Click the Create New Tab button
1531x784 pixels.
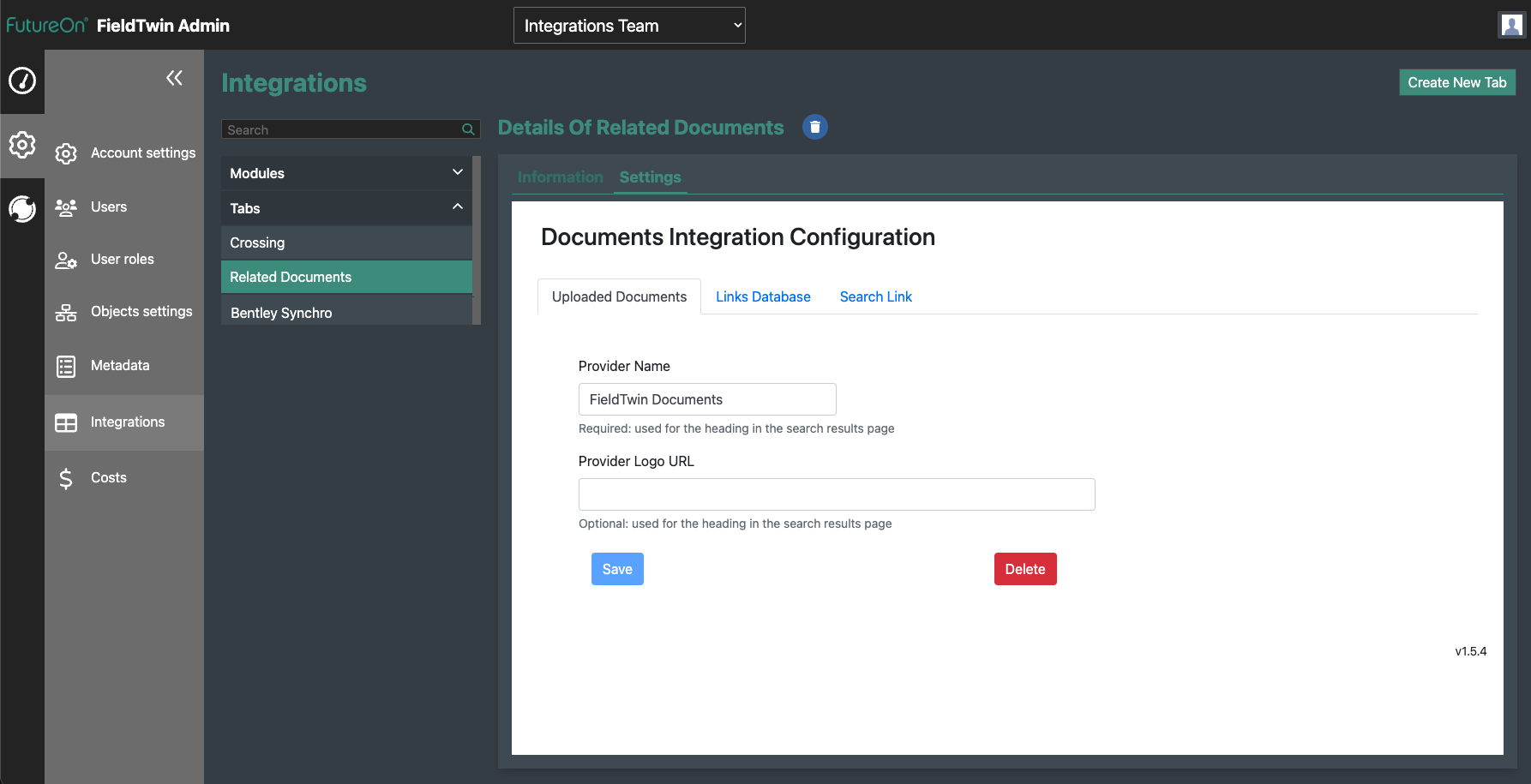tap(1456, 82)
